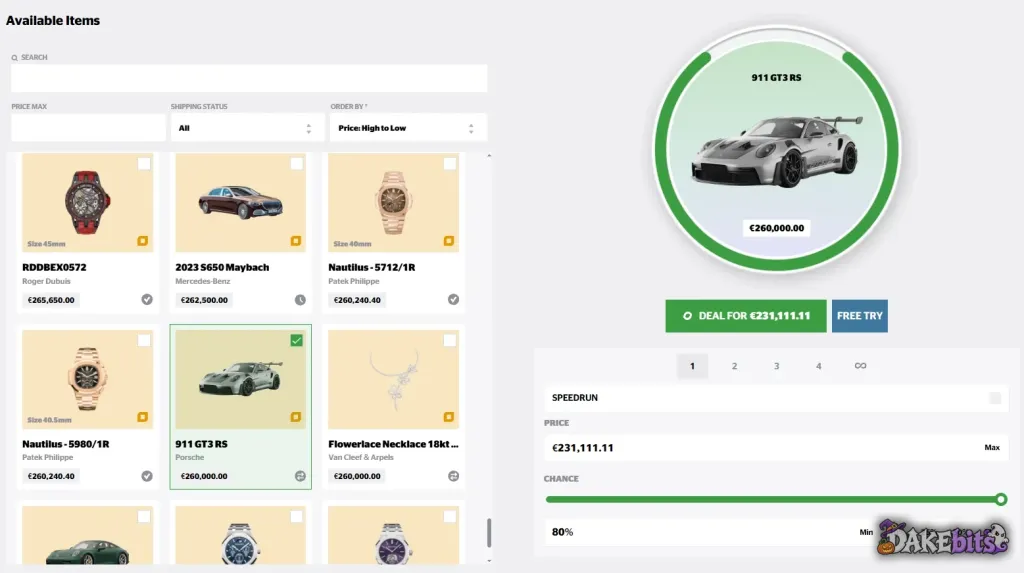This screenshot has width=1024, height=573.
Task: Select the Flowerlace Necklace checkbox
Action: pos(449,340)
